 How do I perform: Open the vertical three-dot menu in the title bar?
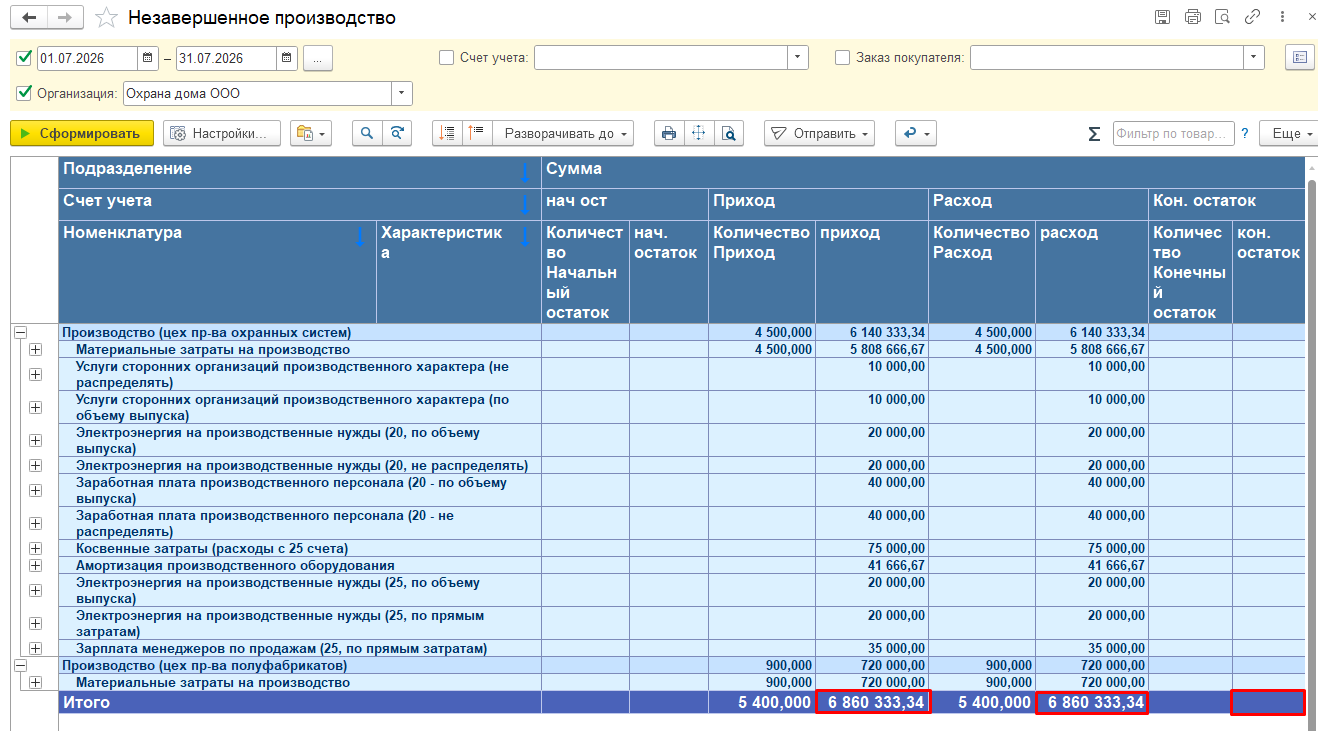click(1283, 17)
